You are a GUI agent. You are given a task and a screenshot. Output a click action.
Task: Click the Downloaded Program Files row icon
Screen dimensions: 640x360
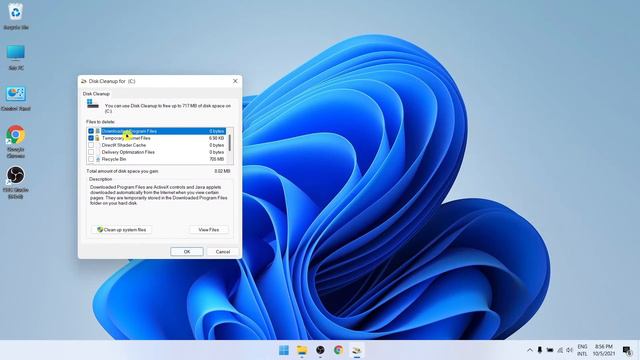click(x=98, y=131)
